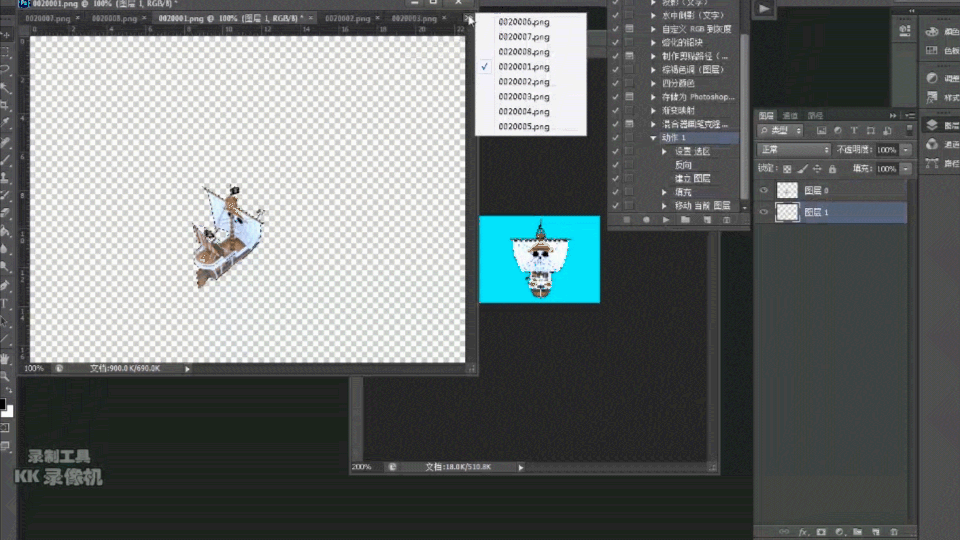The image size is (960, 540).
Task: Open the 调整 adjustments panel icon
Action: click(x=932, y=78)
